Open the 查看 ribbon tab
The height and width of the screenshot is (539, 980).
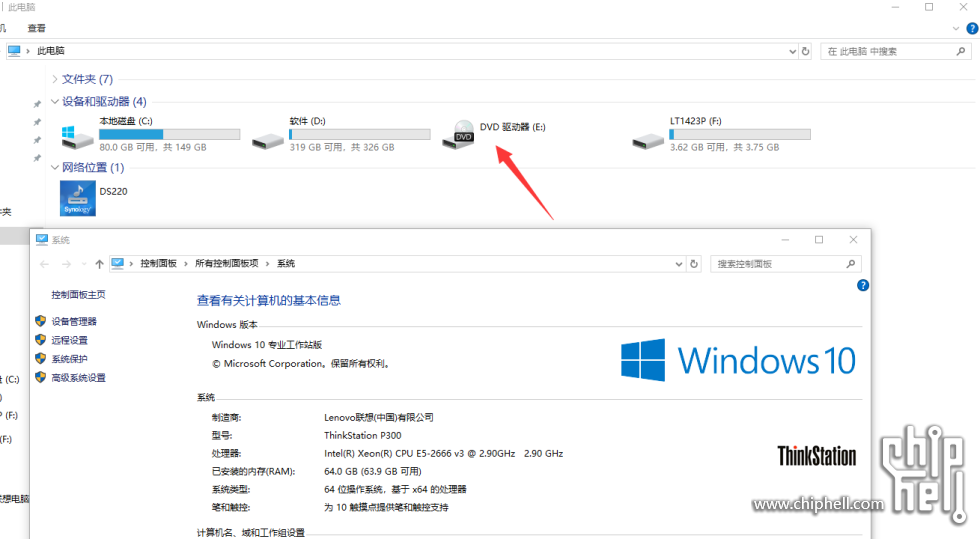(x=36, y=28)
